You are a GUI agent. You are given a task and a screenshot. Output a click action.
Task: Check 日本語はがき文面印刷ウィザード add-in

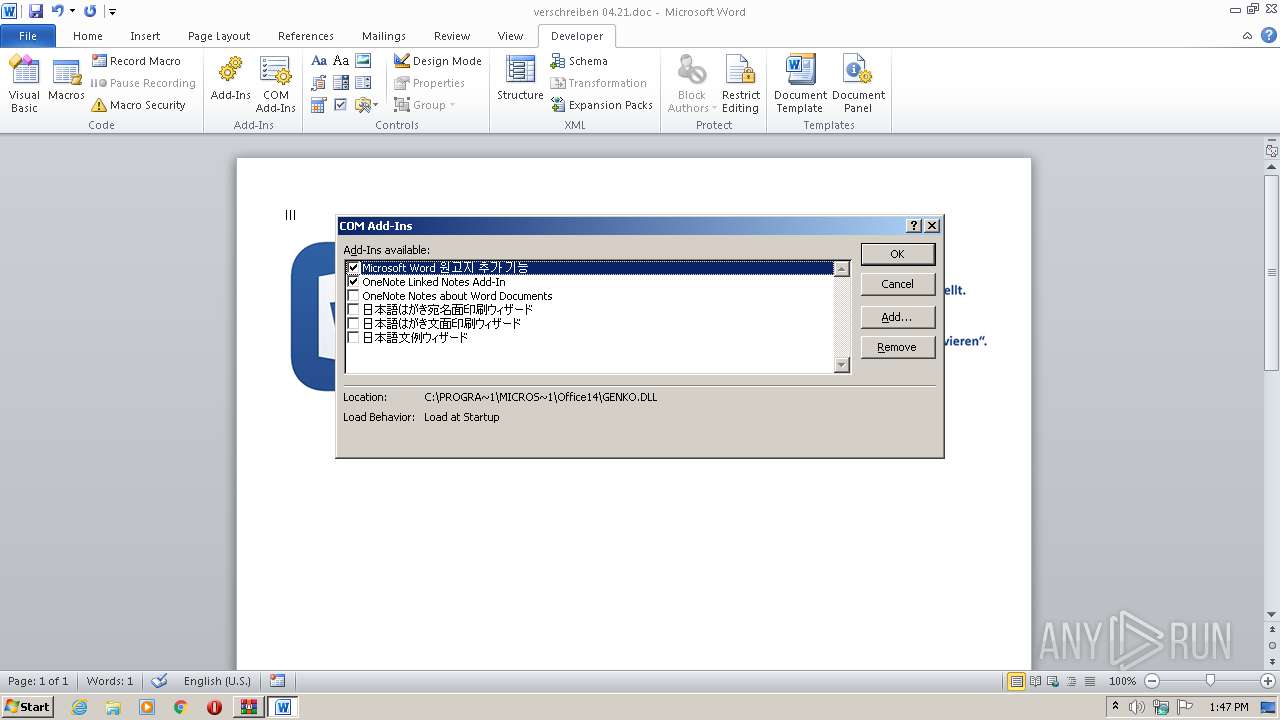click(353, 324)
